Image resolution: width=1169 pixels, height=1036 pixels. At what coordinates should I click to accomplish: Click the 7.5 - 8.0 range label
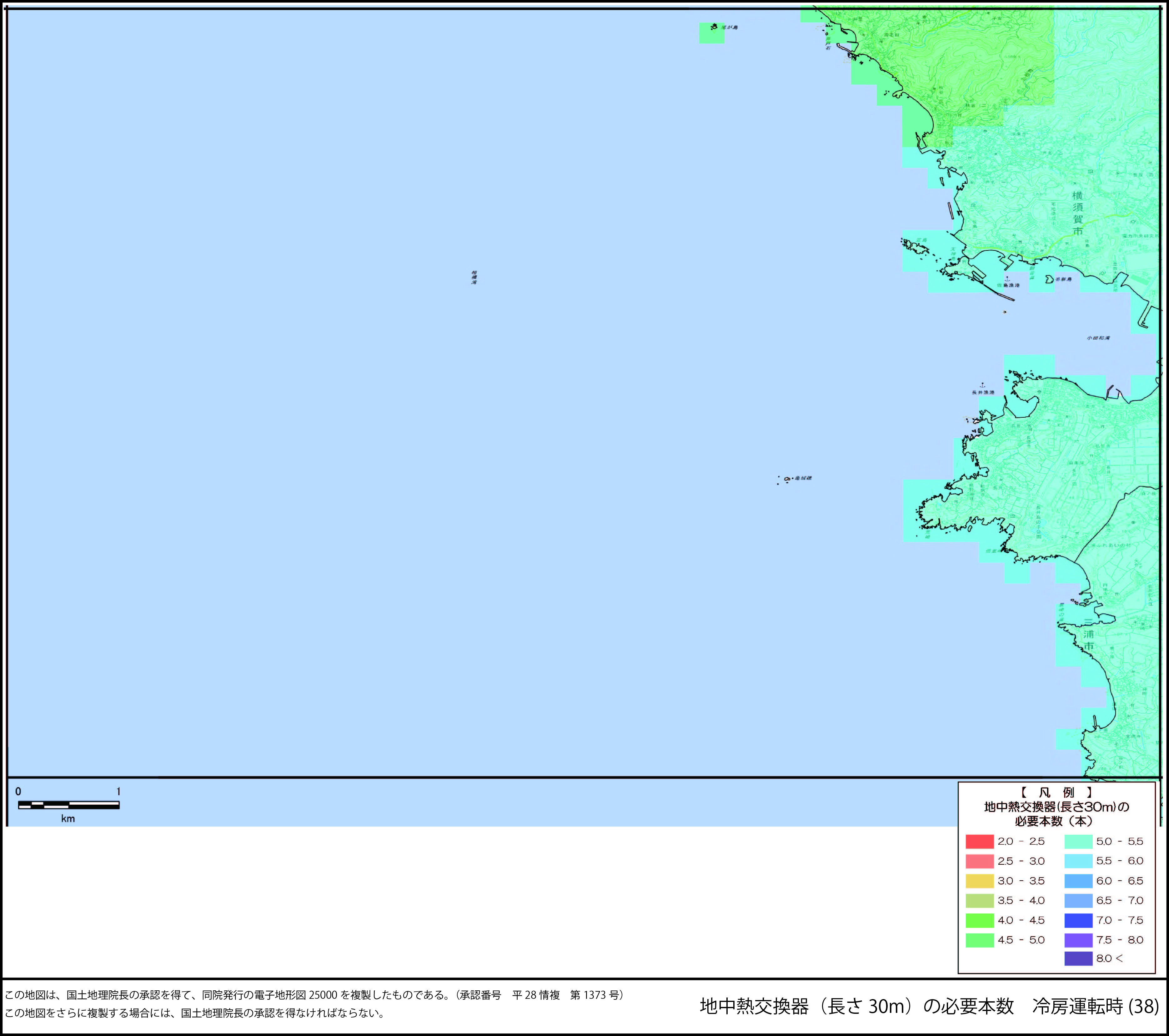coord(1120,940)
